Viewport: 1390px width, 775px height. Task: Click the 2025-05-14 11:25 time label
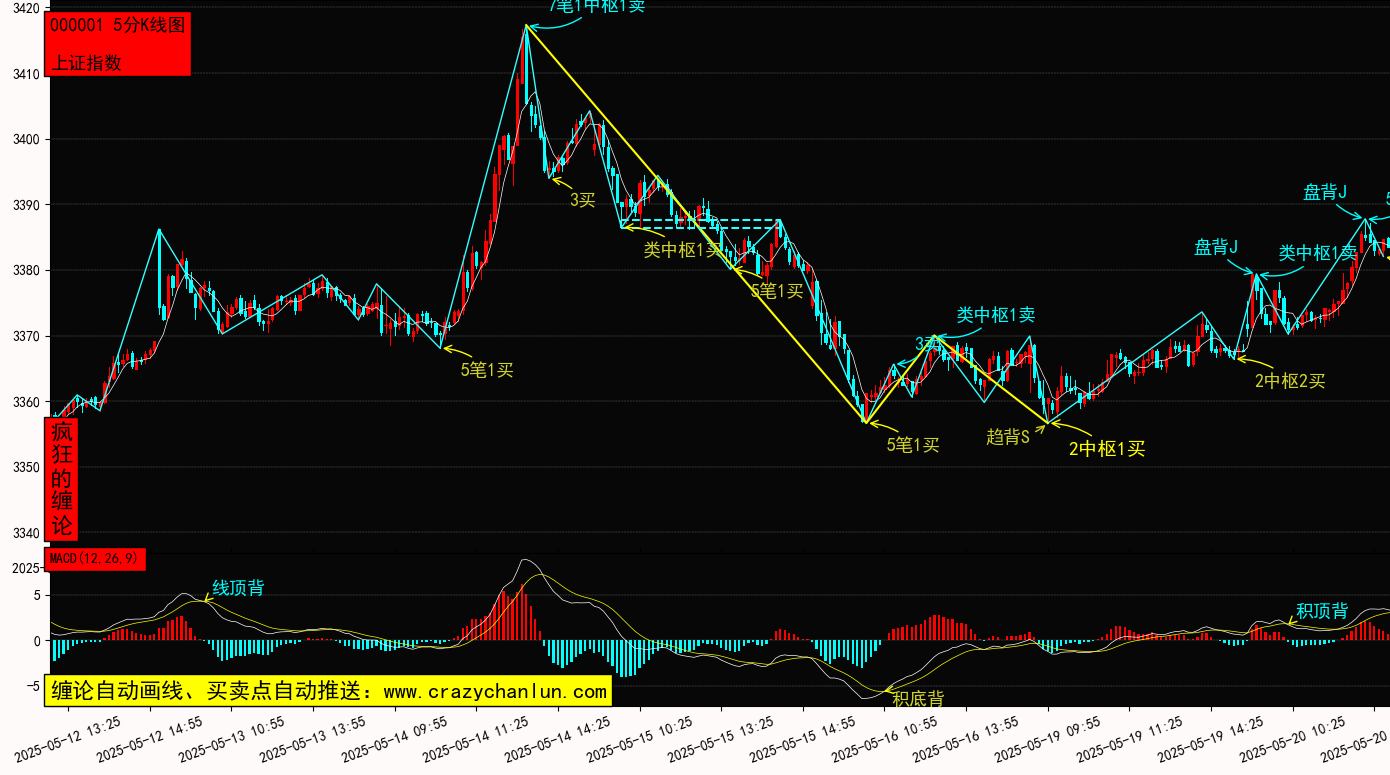[x=477, y=739]
